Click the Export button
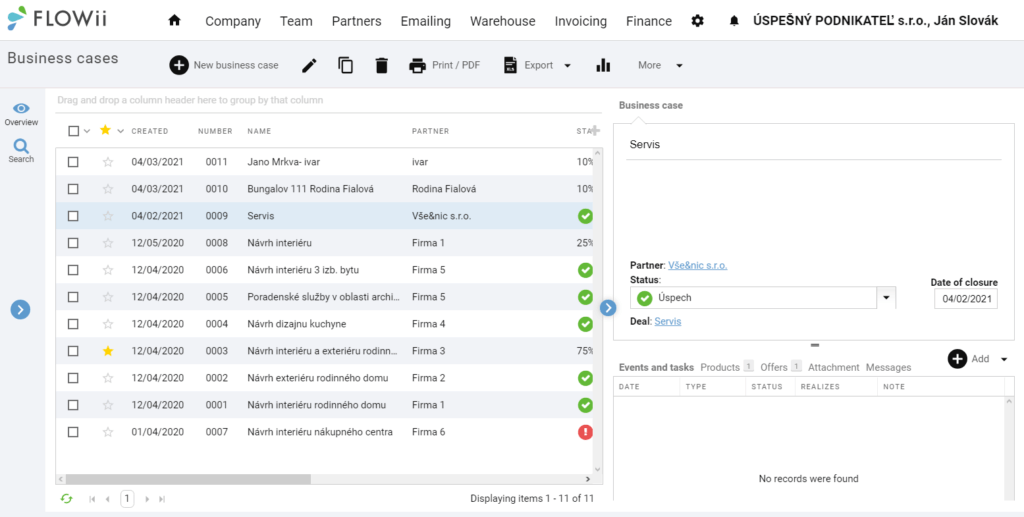This screenshot has height=517, width=1024. point(530,65)
